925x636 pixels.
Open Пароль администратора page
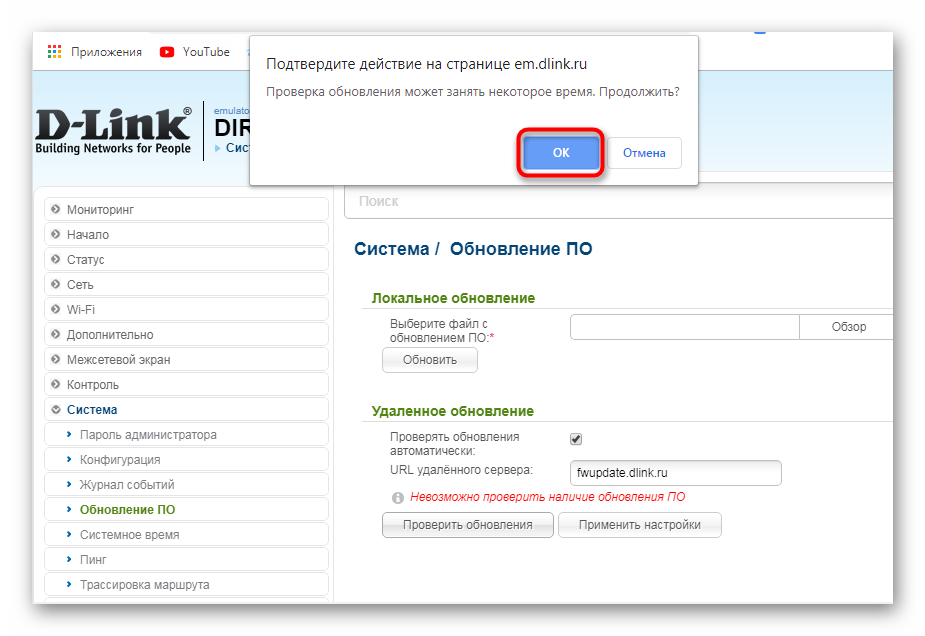pos(186,434)
